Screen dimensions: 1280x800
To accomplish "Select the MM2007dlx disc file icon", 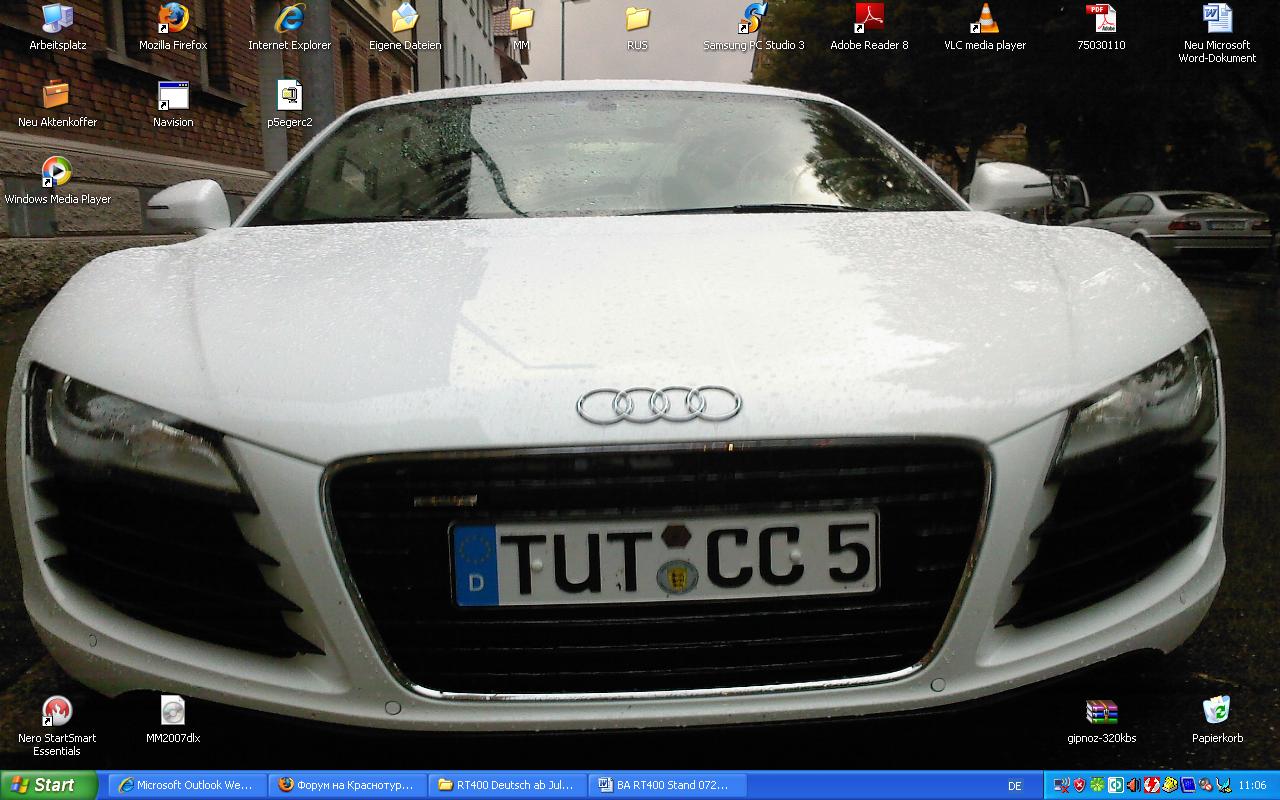I will pos(173,720).
